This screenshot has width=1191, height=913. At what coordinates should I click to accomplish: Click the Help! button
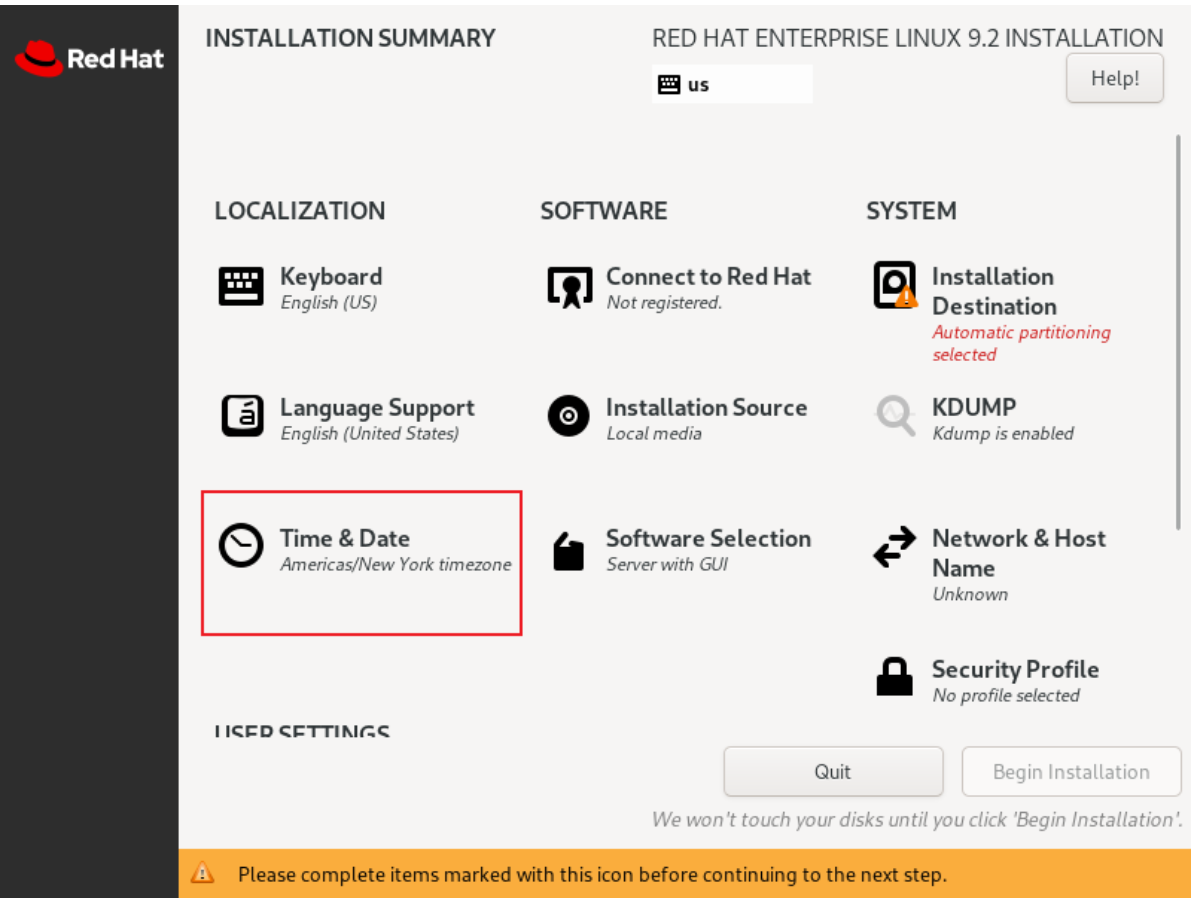pyautogui.click(x=1114, y=78)
